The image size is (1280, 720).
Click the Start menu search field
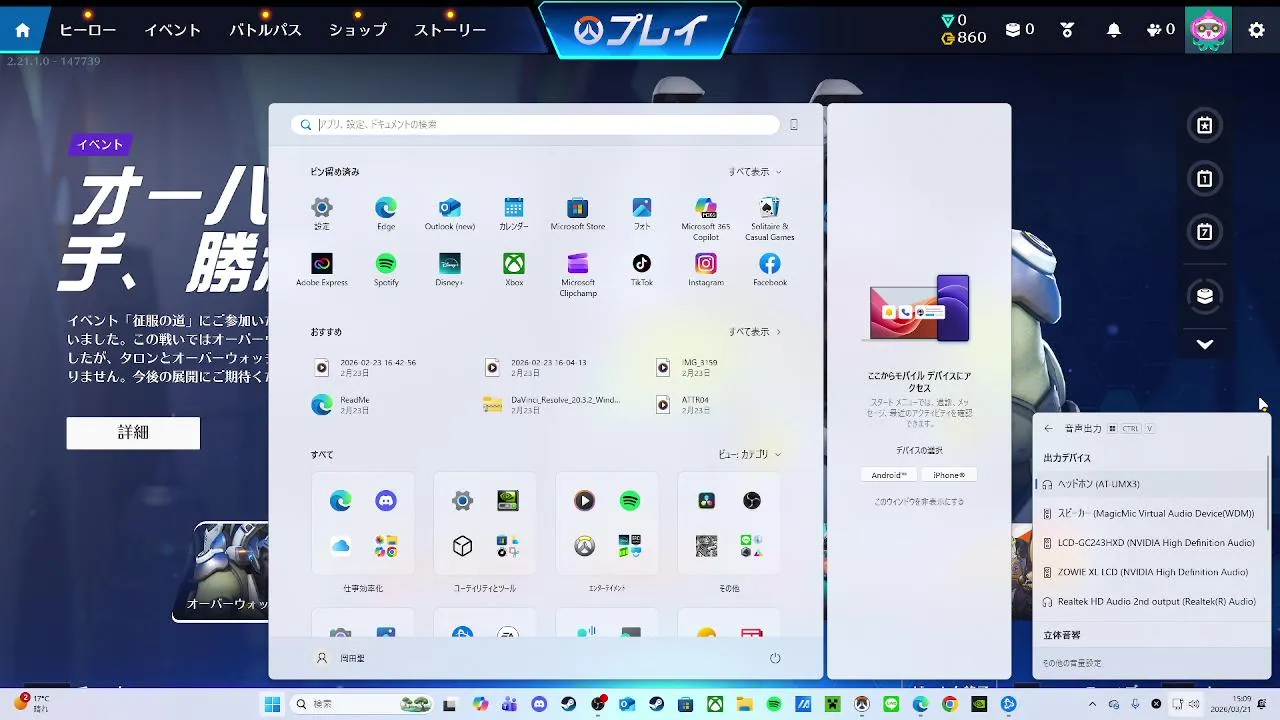click(x=536, y=125)
